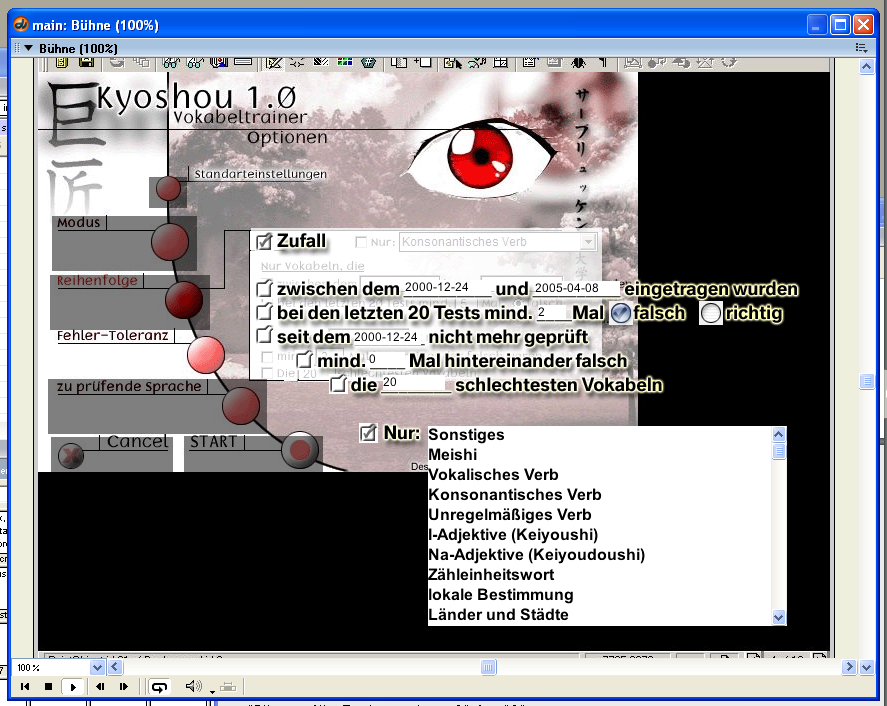Viewport: 887px width, 706px height.
Task: Select 'Vokalisches Verb' in the list
Action: pos(494,475)
